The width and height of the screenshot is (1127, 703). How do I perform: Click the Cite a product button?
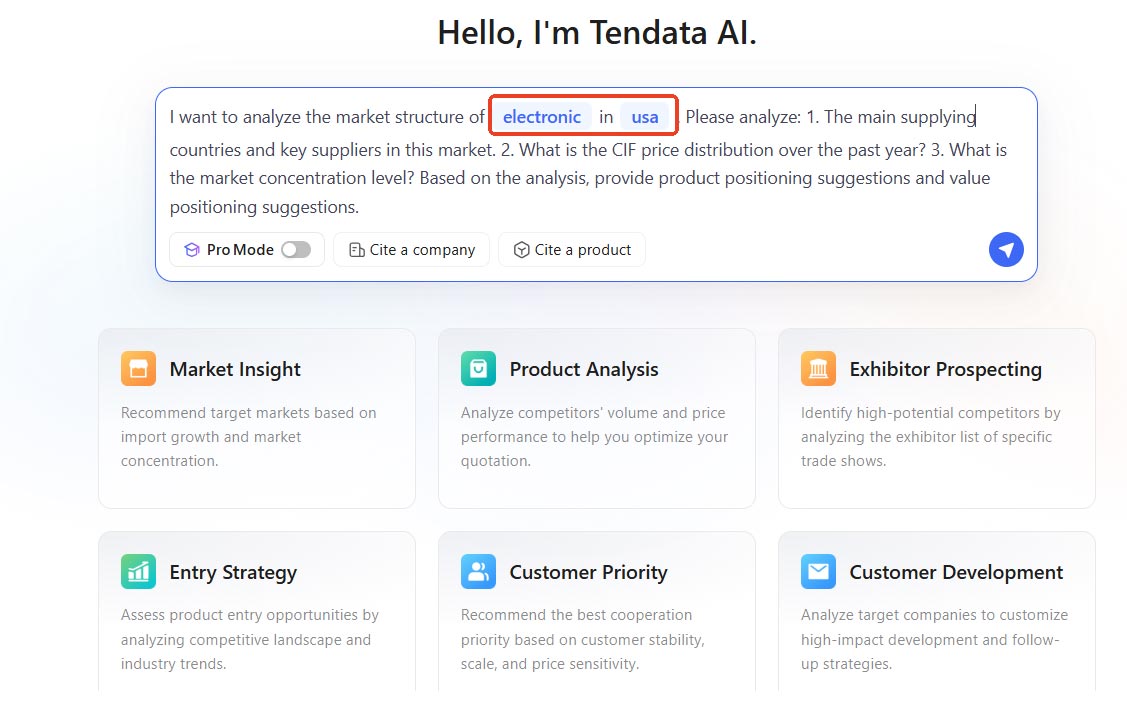571,249
